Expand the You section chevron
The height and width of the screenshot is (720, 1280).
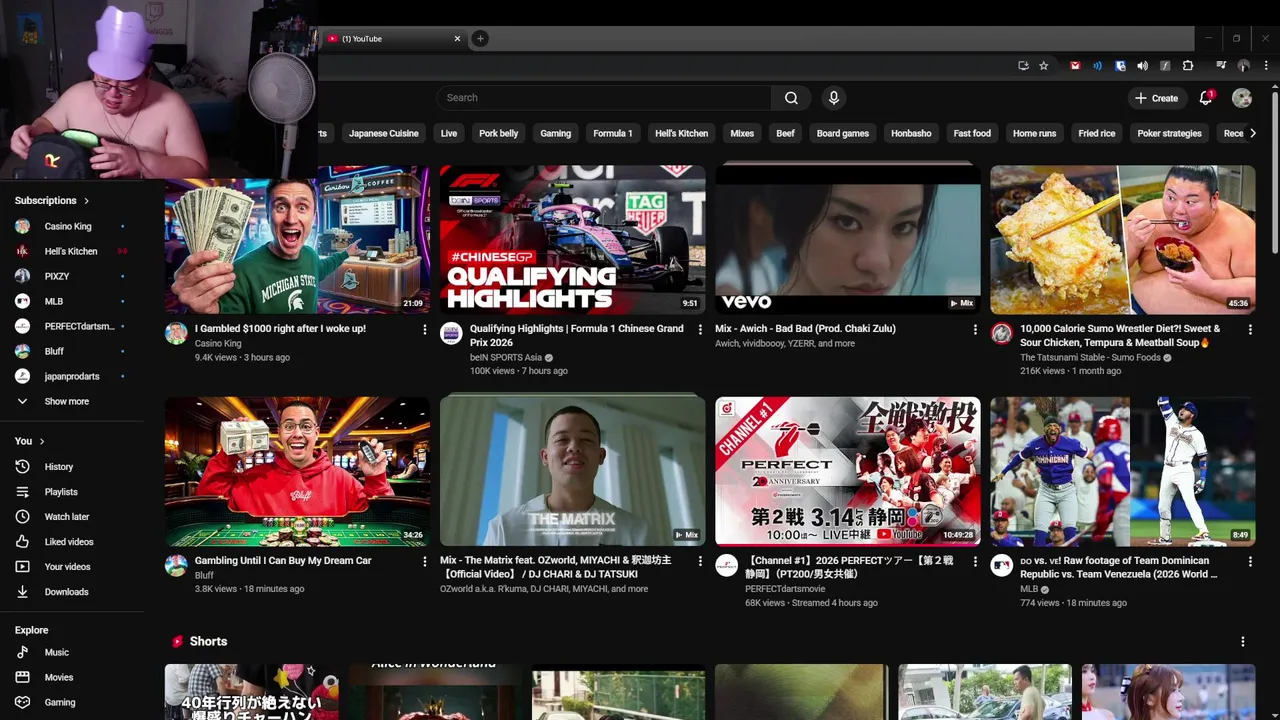42,441
